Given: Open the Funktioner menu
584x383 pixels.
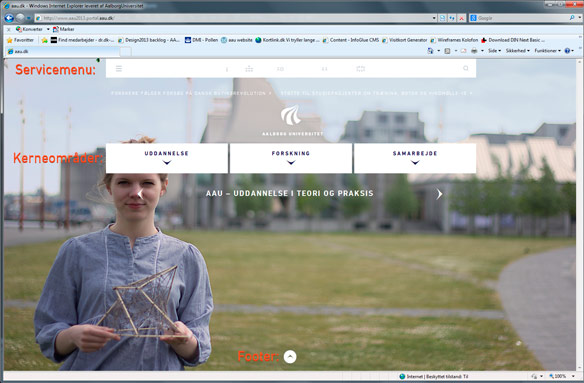Looking at the screenshot, I should pyautogui.click(x=548, y=51).
